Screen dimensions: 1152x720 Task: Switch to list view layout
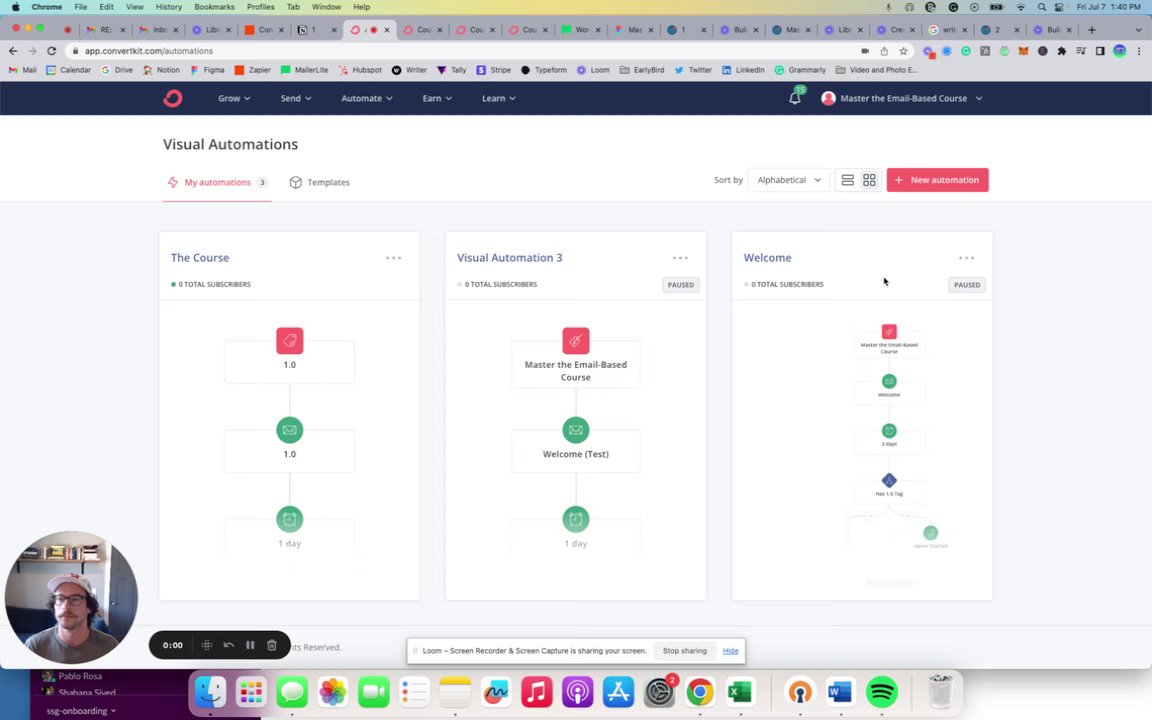tap(847, 180)
